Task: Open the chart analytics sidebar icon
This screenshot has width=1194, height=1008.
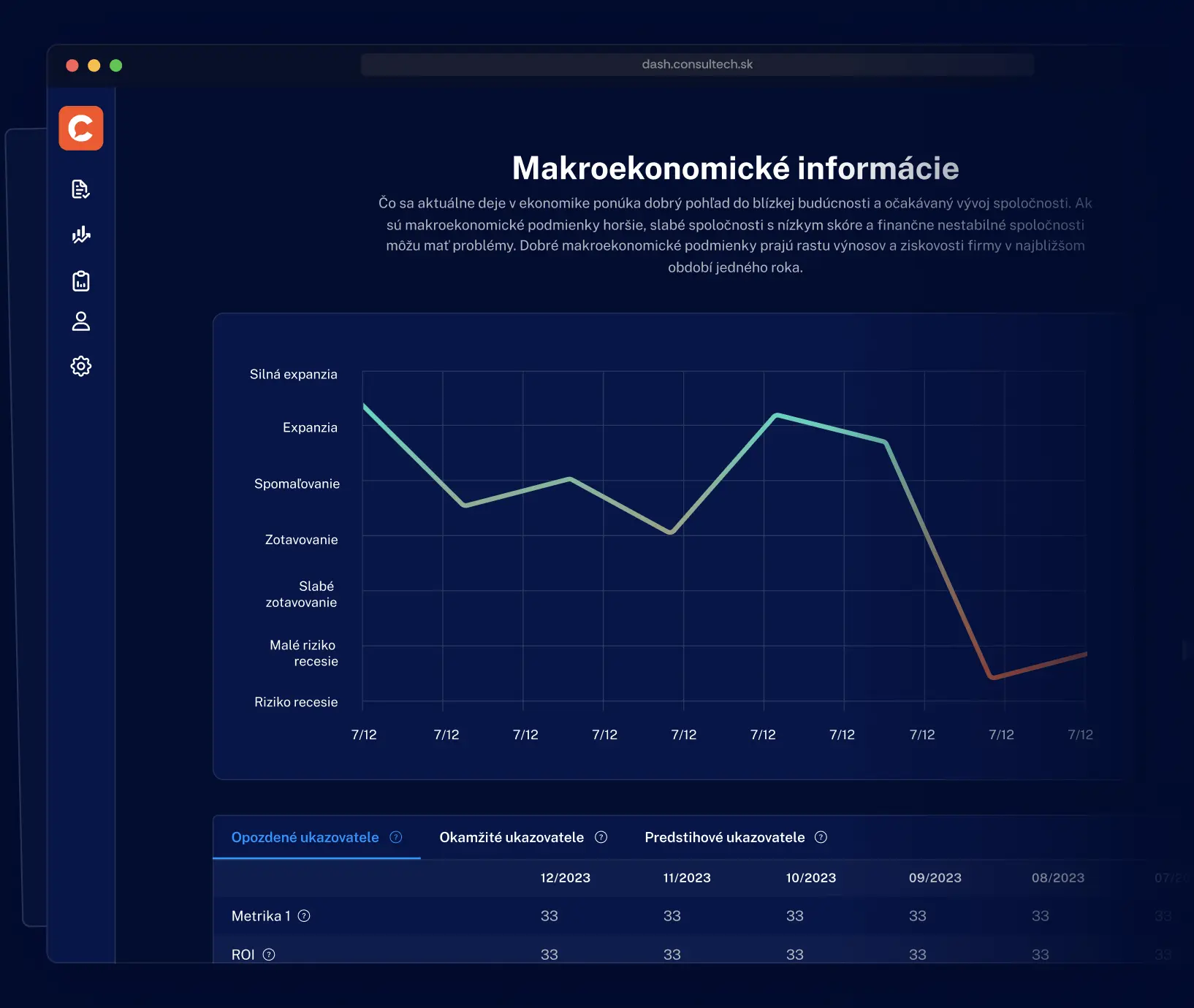Action: coord(81,234)
